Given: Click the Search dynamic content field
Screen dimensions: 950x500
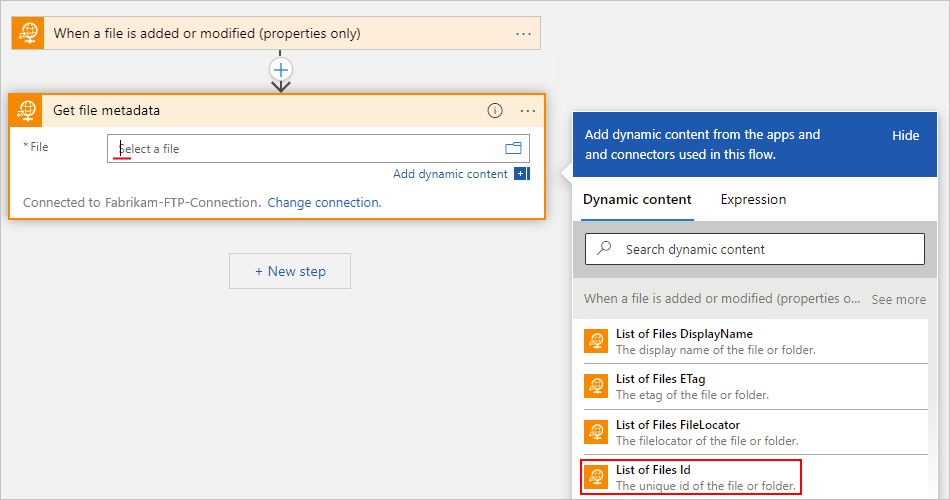Looking at the screenshot, I should click(x=754, y=249).
